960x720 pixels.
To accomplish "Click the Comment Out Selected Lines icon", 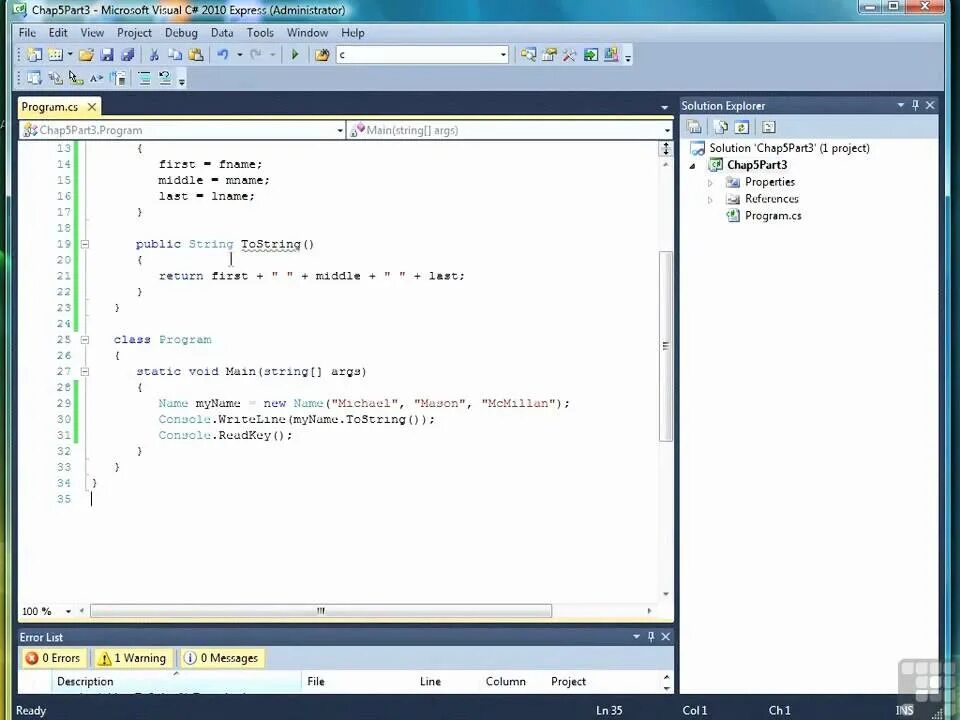I will click(144, 78).
